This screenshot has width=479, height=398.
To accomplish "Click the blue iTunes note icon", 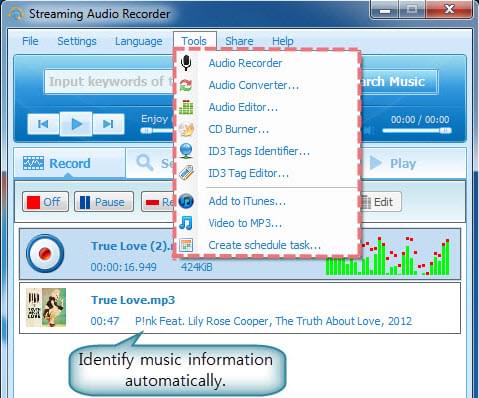I will (186, 201).
